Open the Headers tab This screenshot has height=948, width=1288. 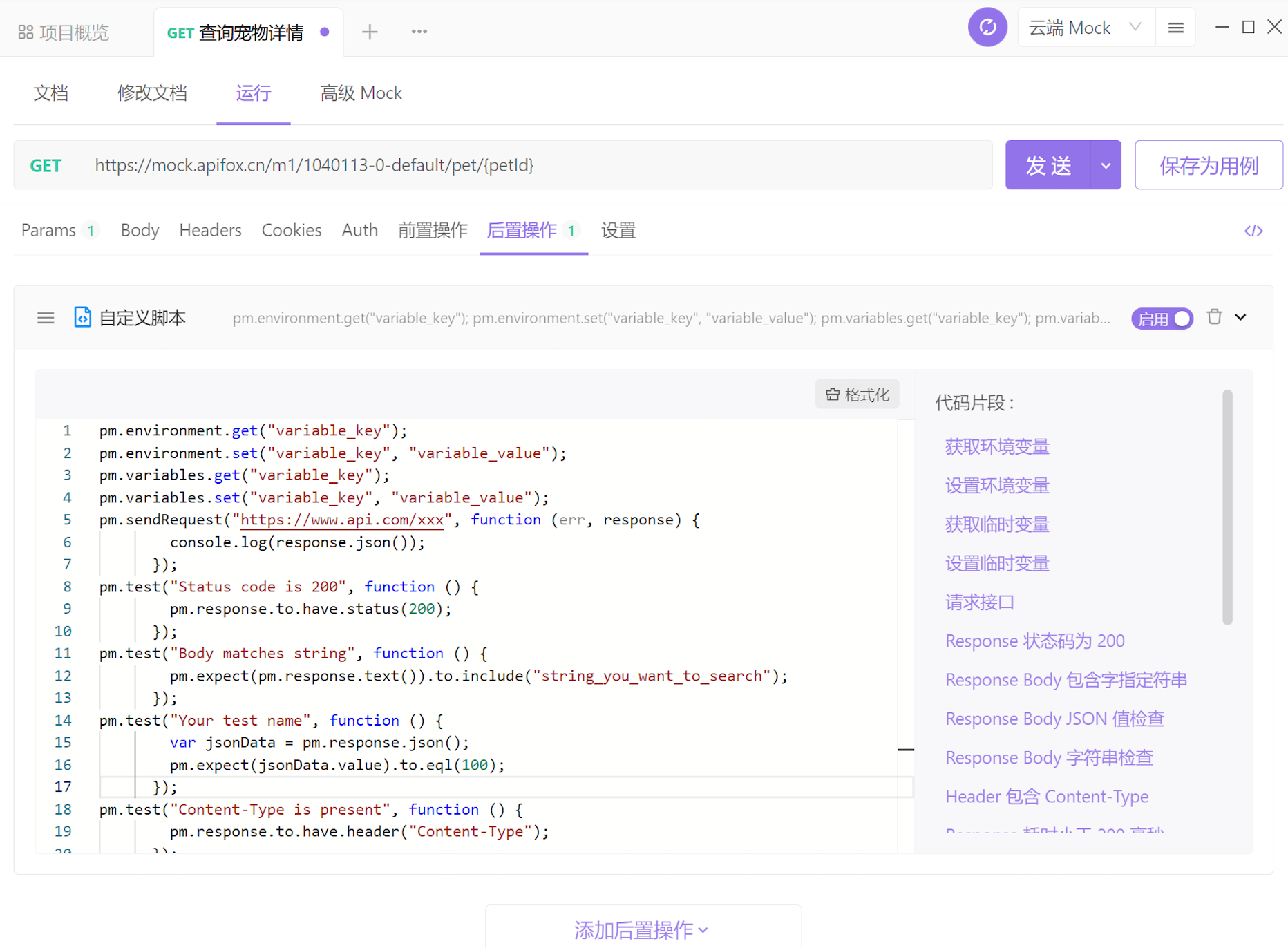tap(210, 230)
